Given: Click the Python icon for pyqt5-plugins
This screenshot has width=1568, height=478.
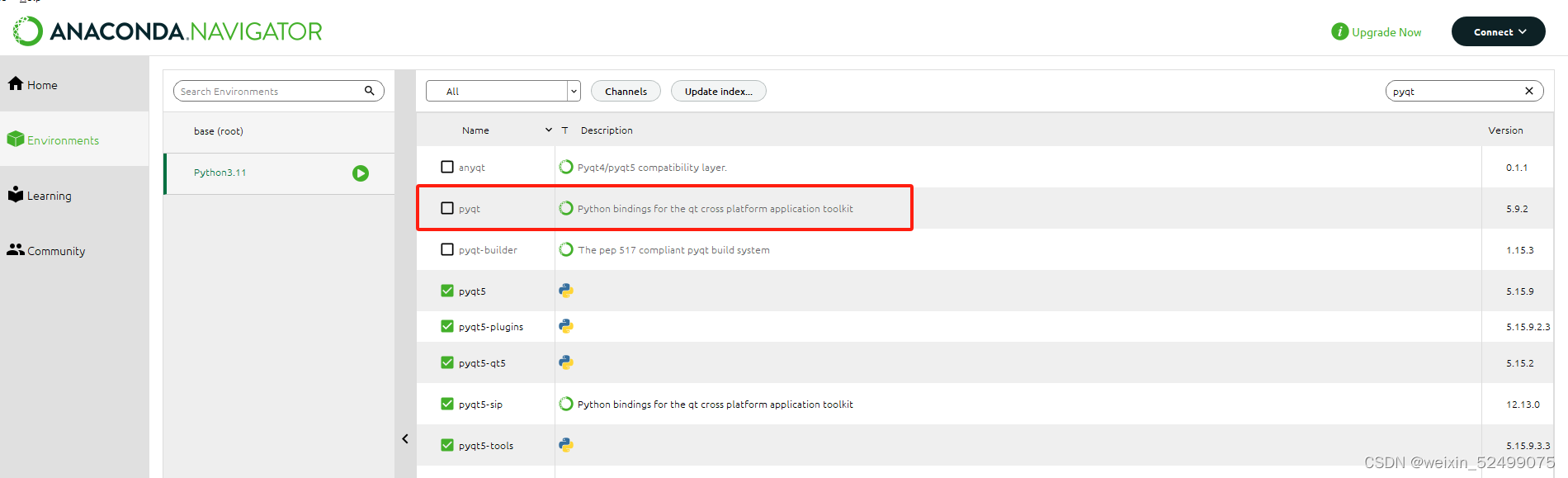Looking at the screenshot, I should [x=566, y=326].
